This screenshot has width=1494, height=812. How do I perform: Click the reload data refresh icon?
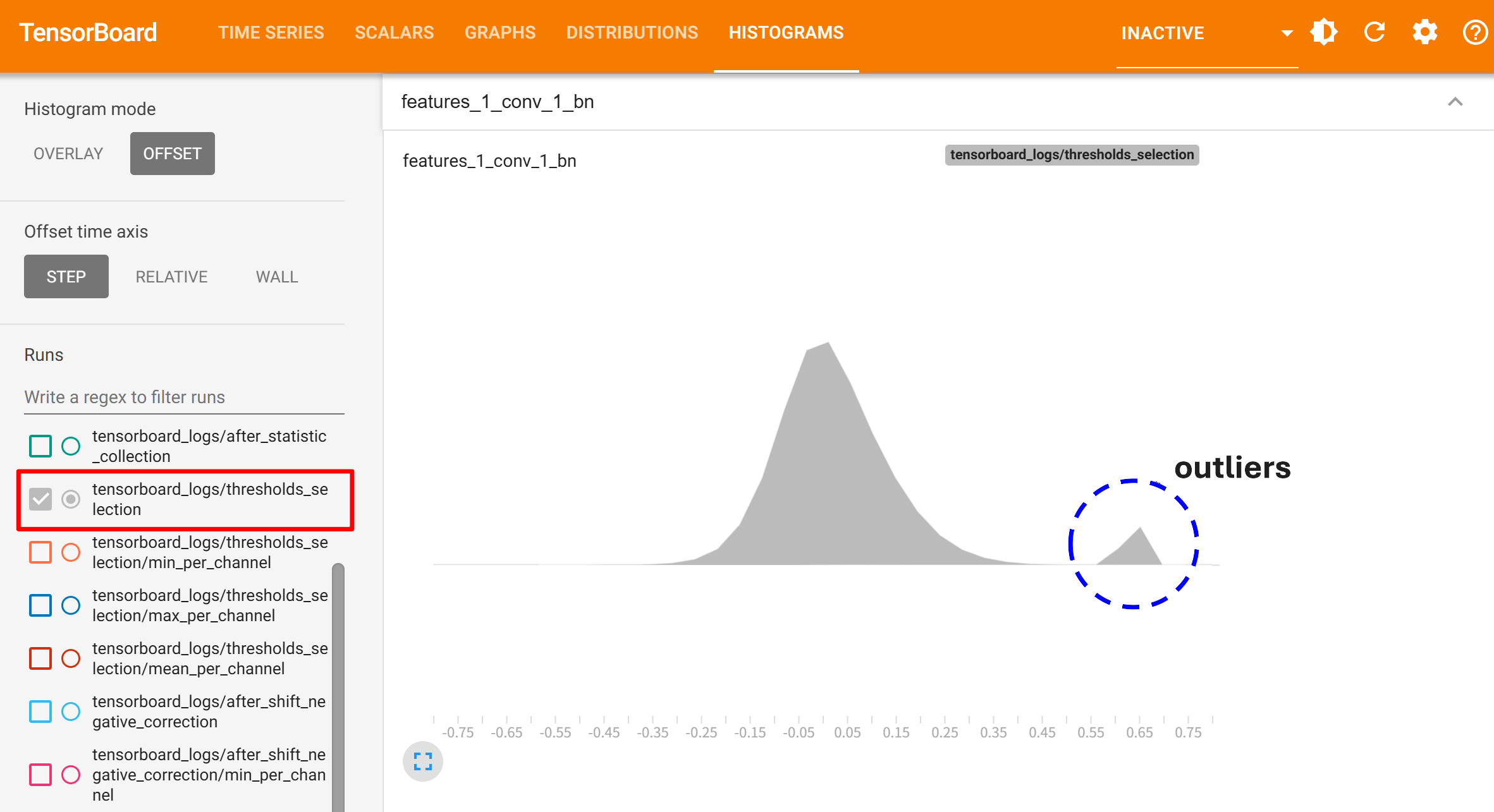point(1375,32)
